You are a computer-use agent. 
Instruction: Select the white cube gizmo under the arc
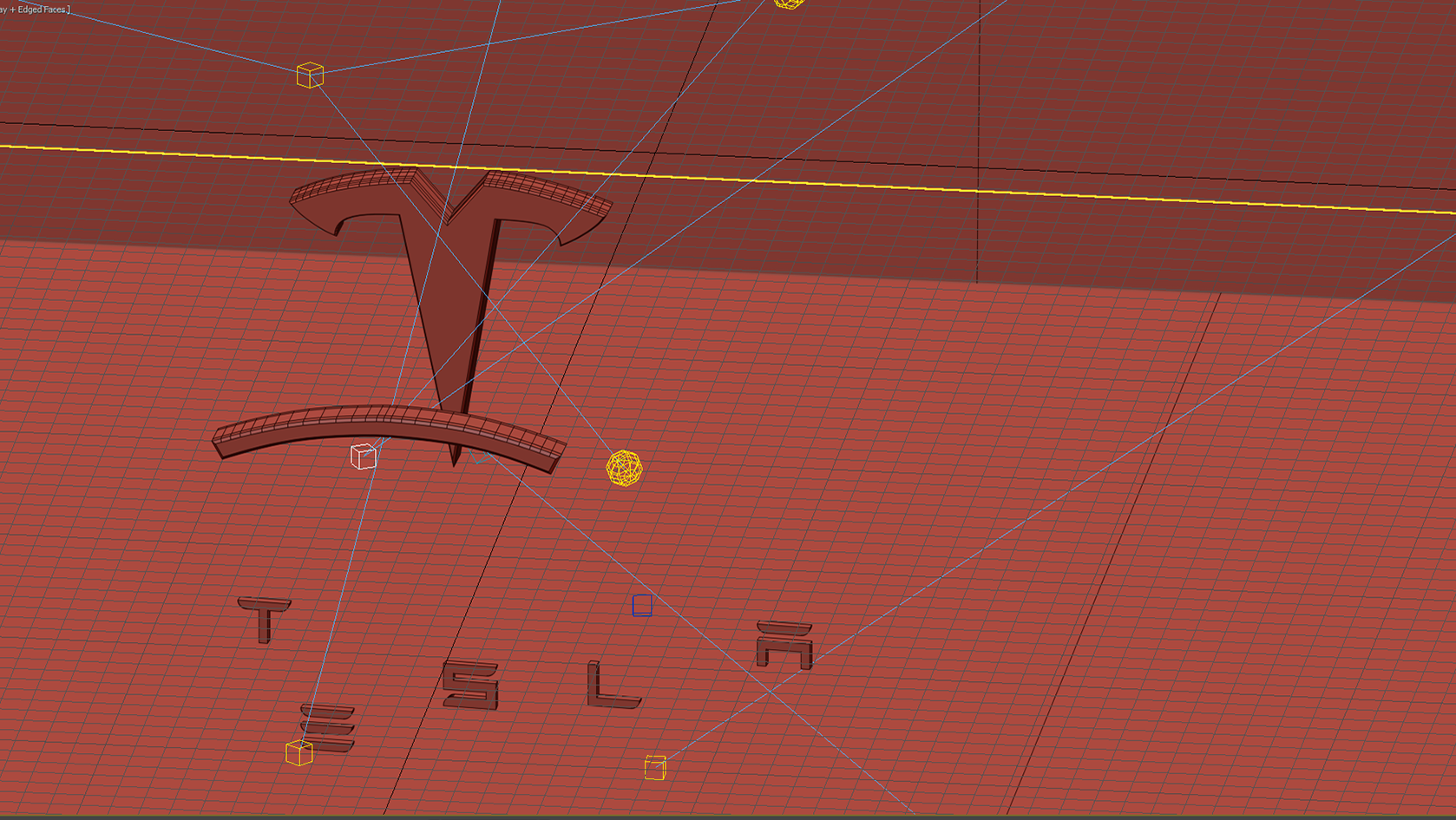(364, 456)
